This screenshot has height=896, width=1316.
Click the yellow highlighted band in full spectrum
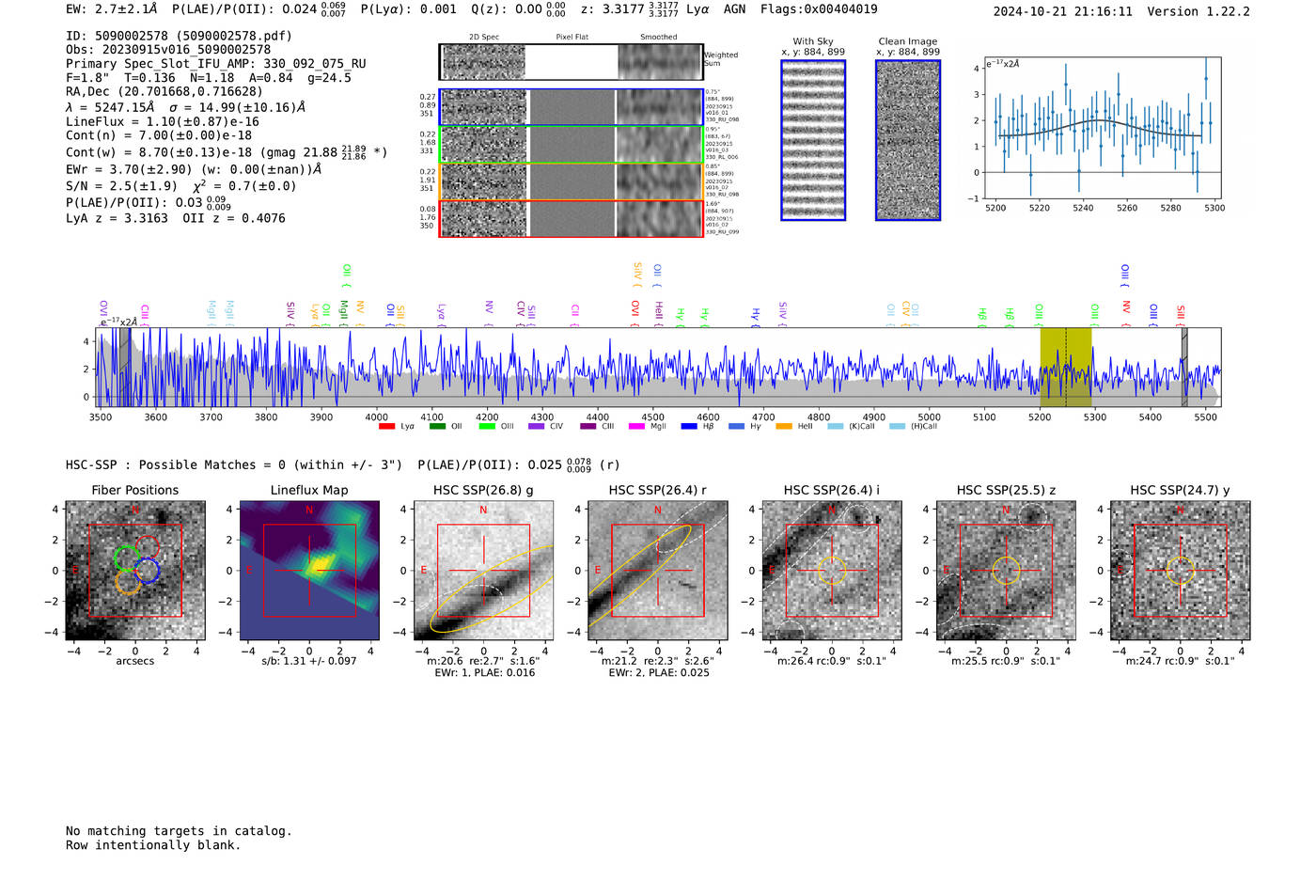coord(1066,368)
